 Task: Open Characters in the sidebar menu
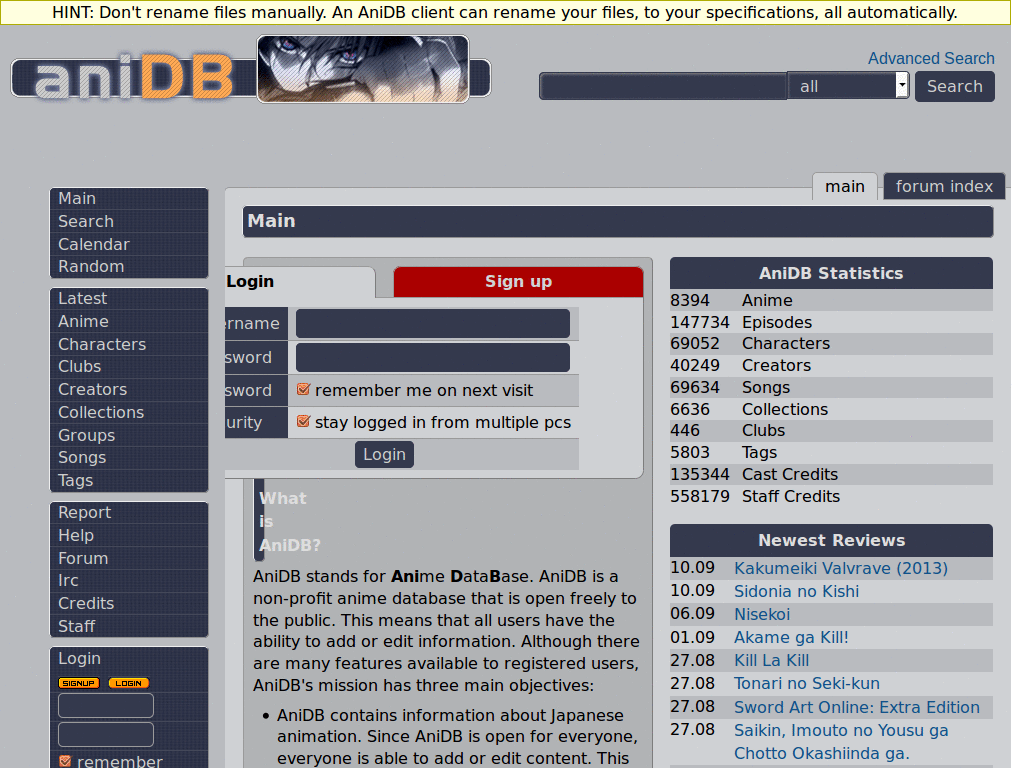click(129, 344)
